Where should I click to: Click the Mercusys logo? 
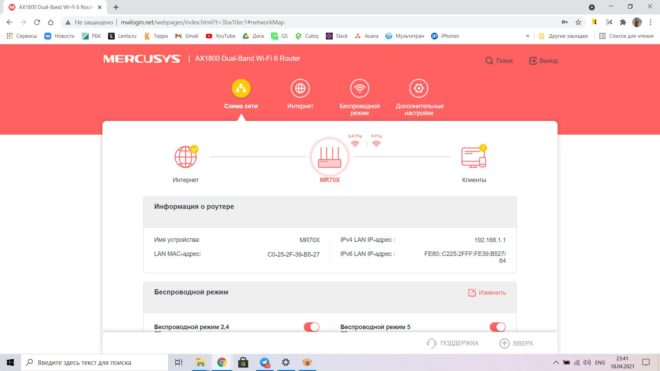[x=142, y=59]
